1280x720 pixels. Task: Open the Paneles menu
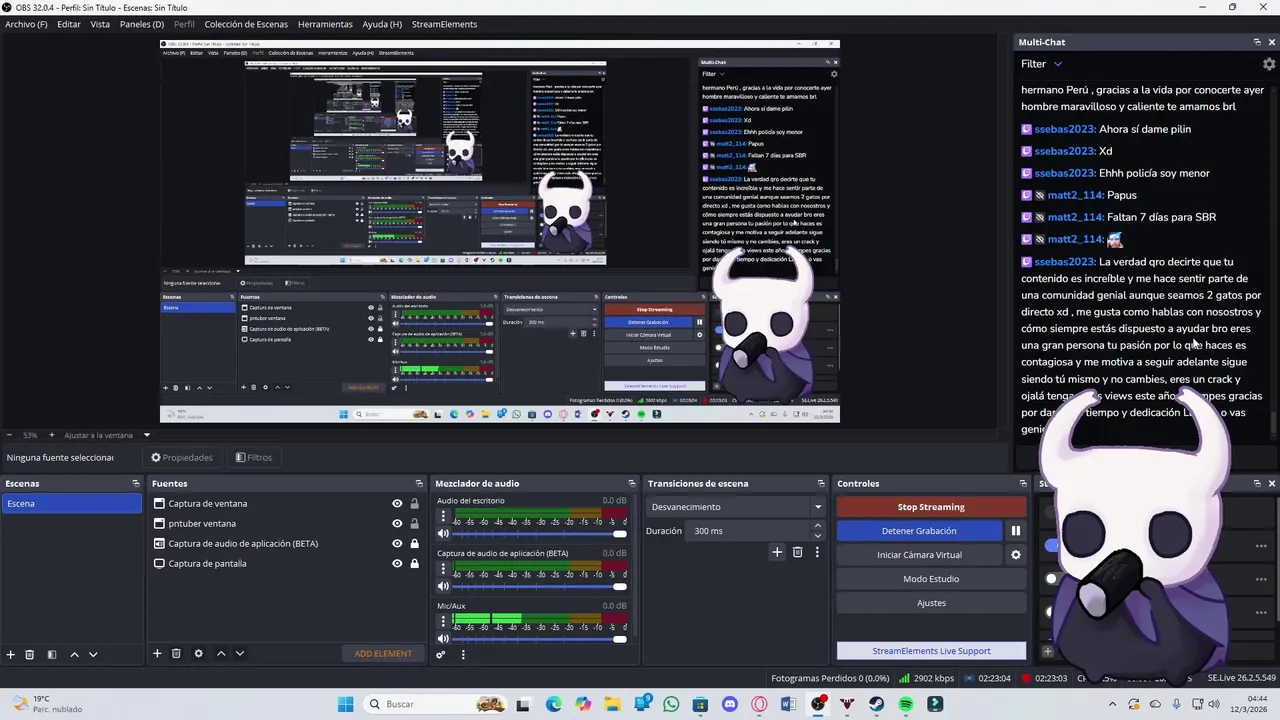[142, 24]
